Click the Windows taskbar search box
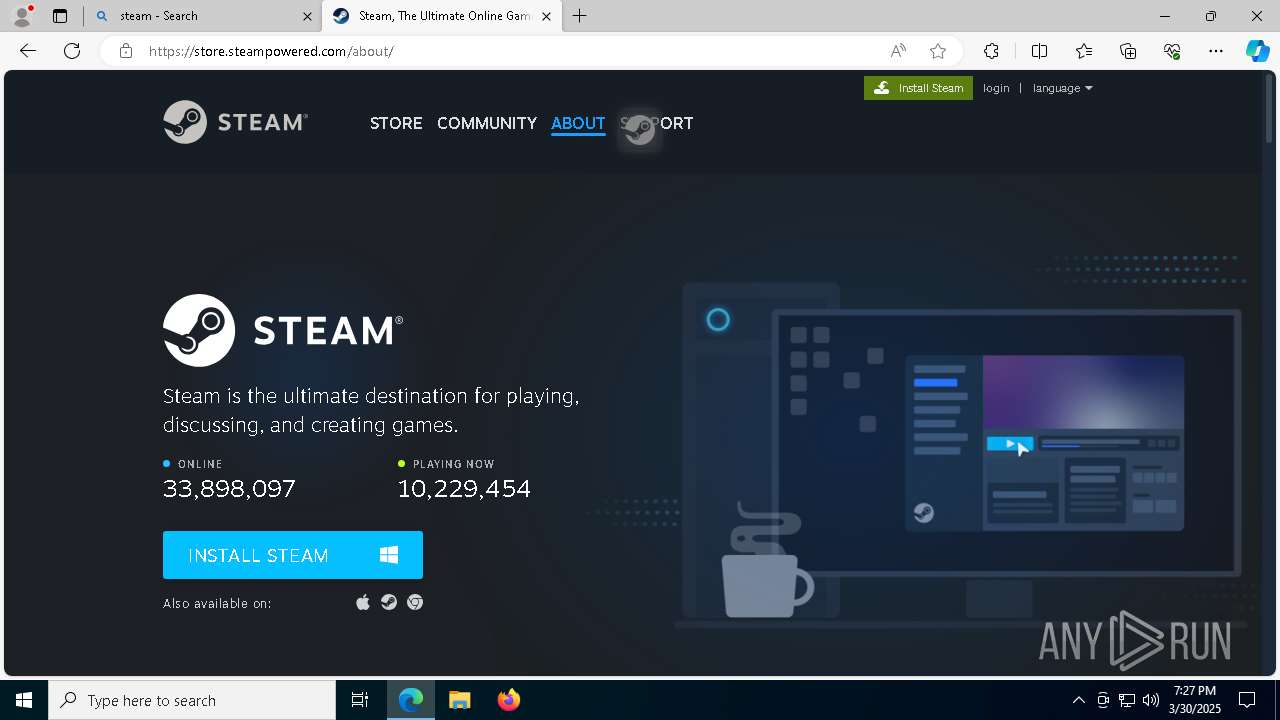This screenshot has height=720, width=1280. coord(192,700)
